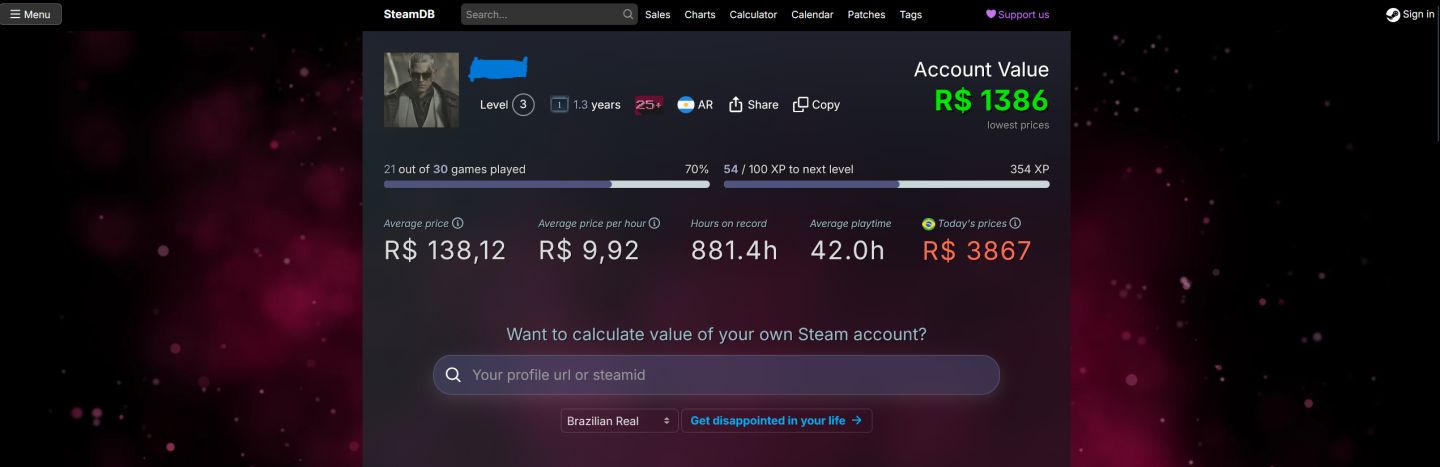Screen dimensions: 1440x467
Task: Click the 25+ games badge icon
Action: pyautogui.click(x=648, y=104)
